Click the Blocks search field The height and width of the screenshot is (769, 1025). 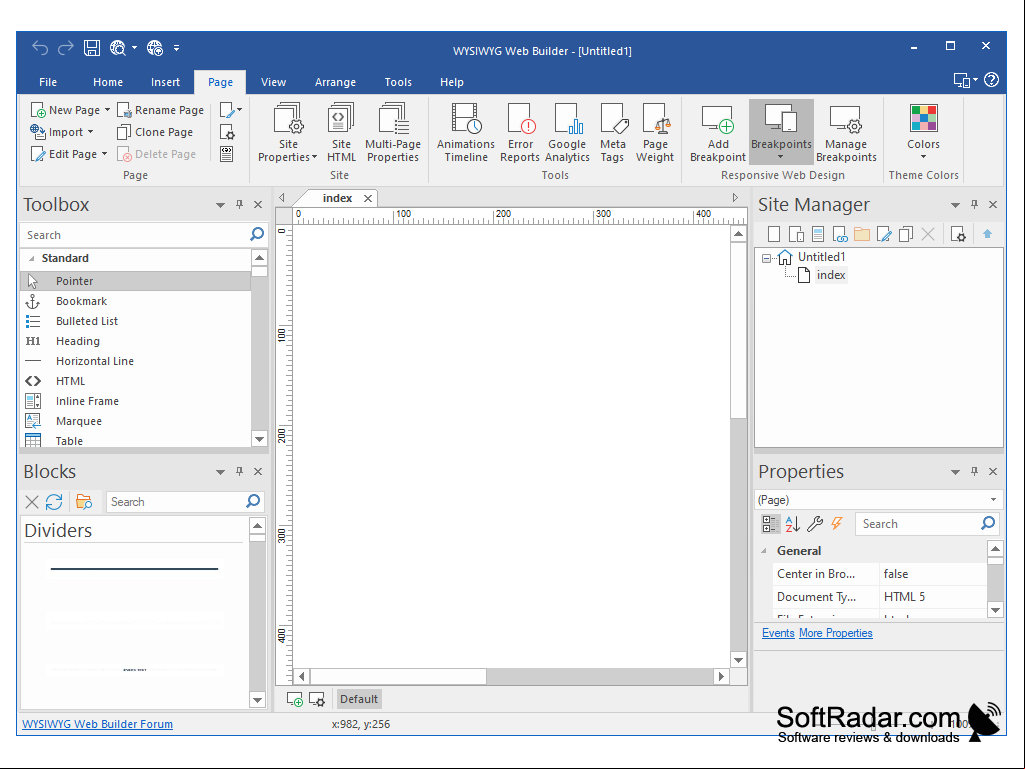click(176, 502)
